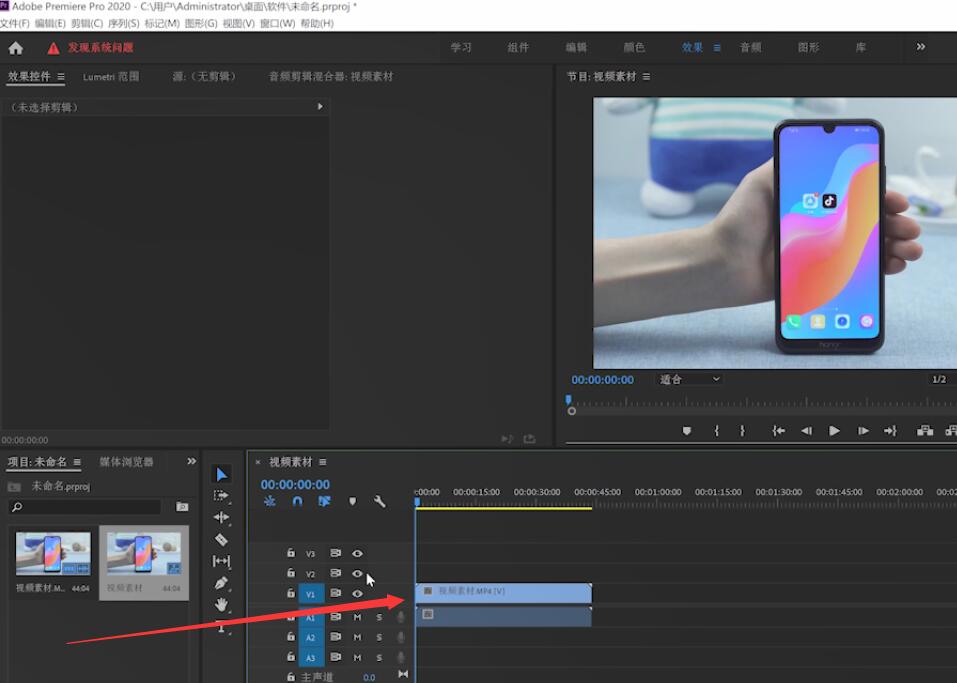The width and height of the screenshot is (957, 683).
Task: Click the Lift button in Program monitor
Action: click(x=925, y=431)
